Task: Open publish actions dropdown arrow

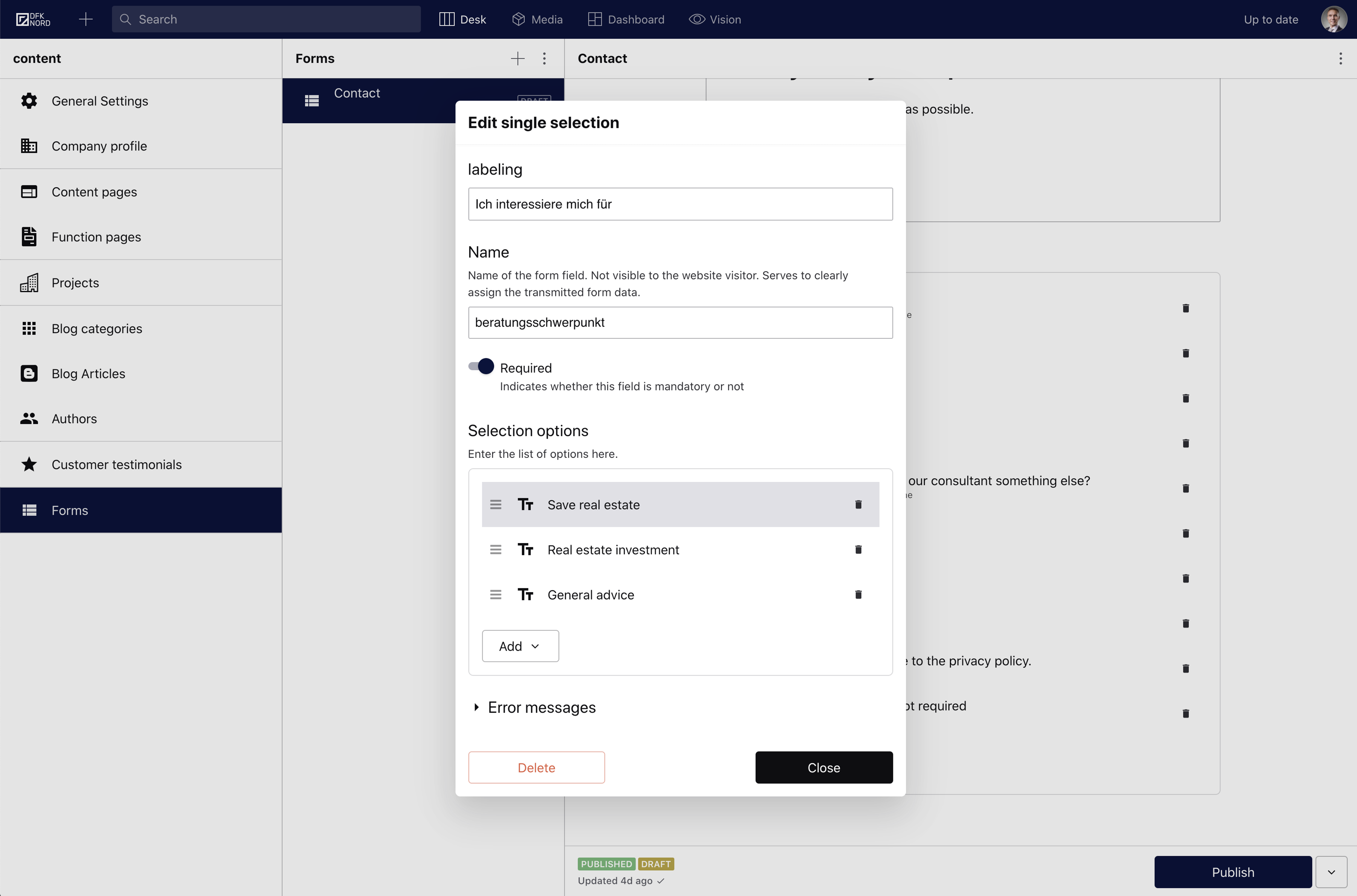Action: click(1331, 872)
